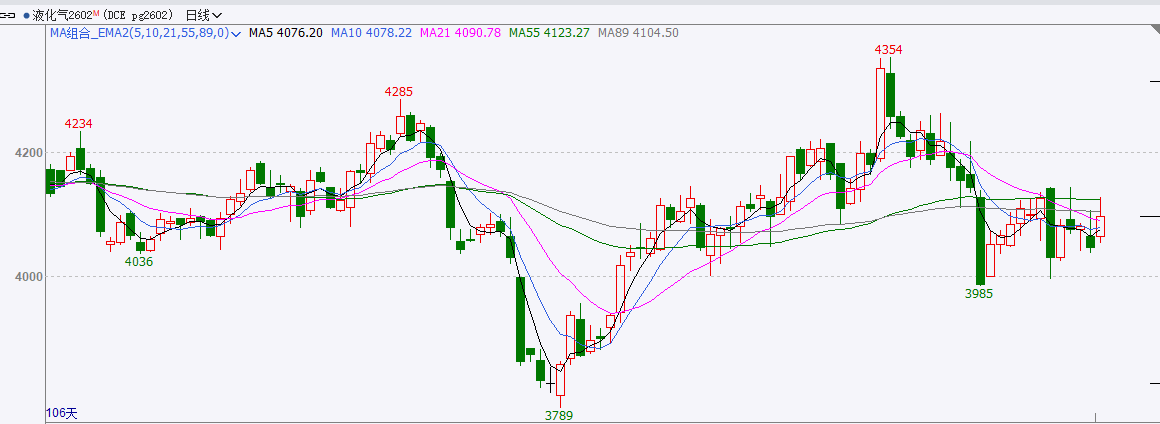Viewport: 1160px width, 424px height.
Task: Select the 液化气2602 contract title
Action: point(61,16)
